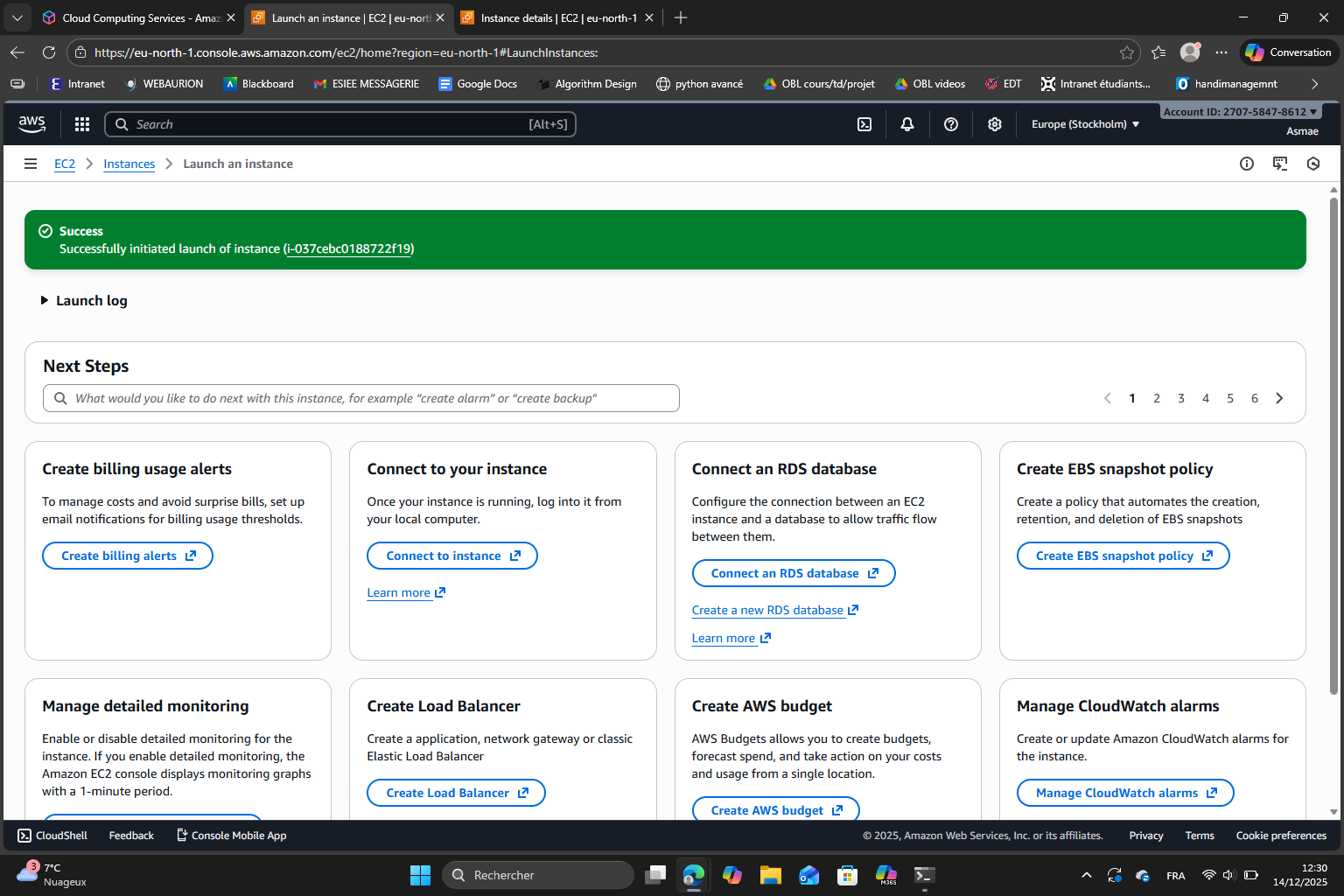Open AWS help from the question mark icon
The image size is (1344, 896).
951,123
